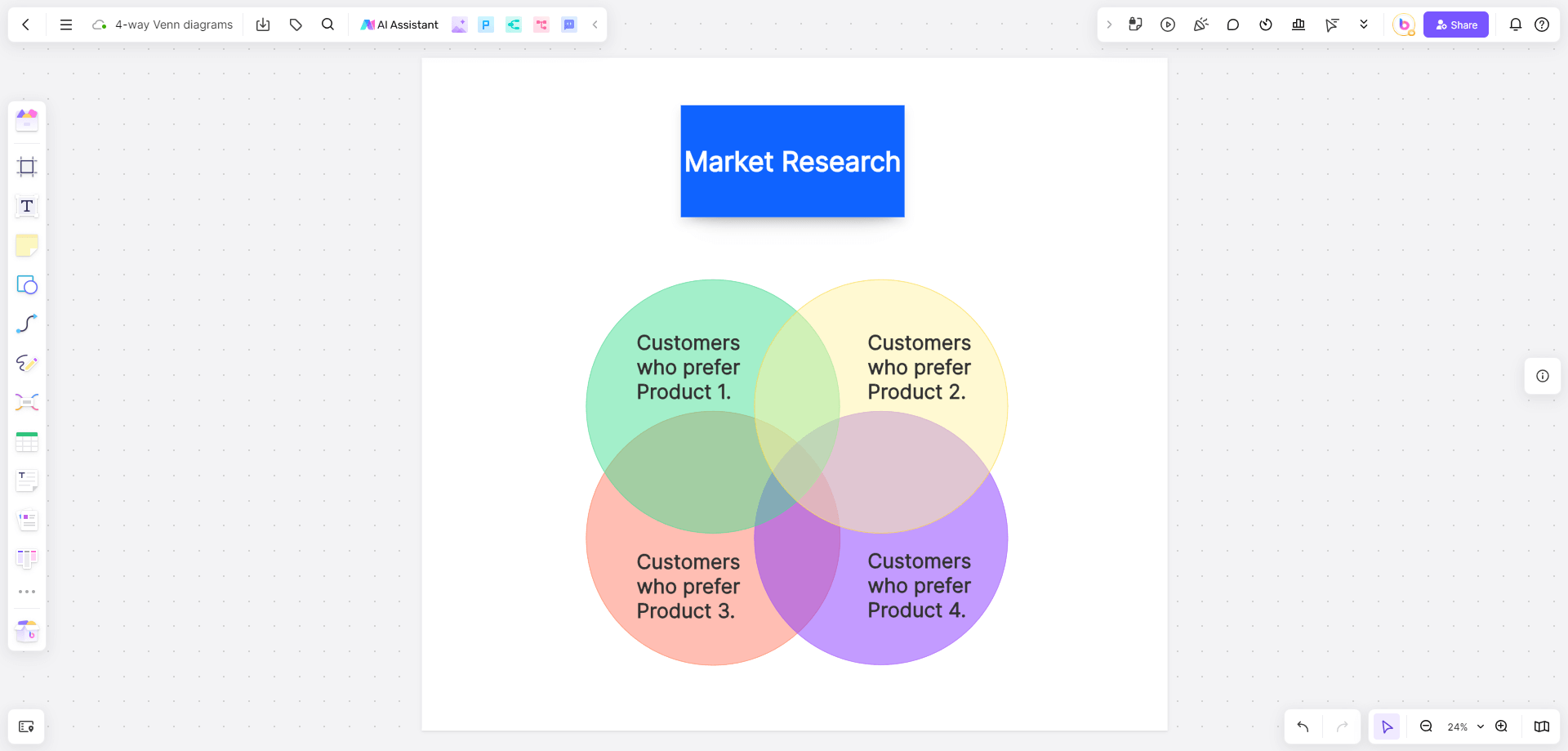Select text Customers who prefer Product 3.
Image resolution: width=1568 pixels, height=751 pixels.
tap(688, 586)
